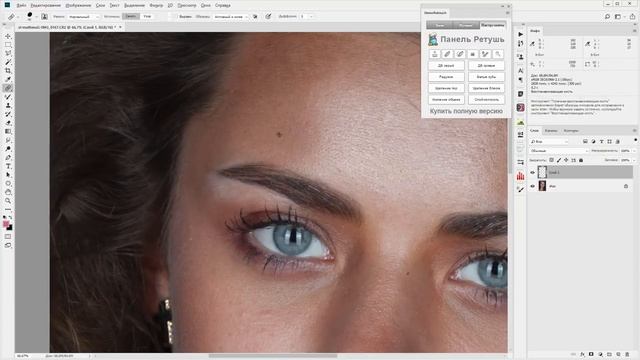This screenshot has height=360, width=640.
Task: Switch to the Контуры tab
Action: coord(571,131)
